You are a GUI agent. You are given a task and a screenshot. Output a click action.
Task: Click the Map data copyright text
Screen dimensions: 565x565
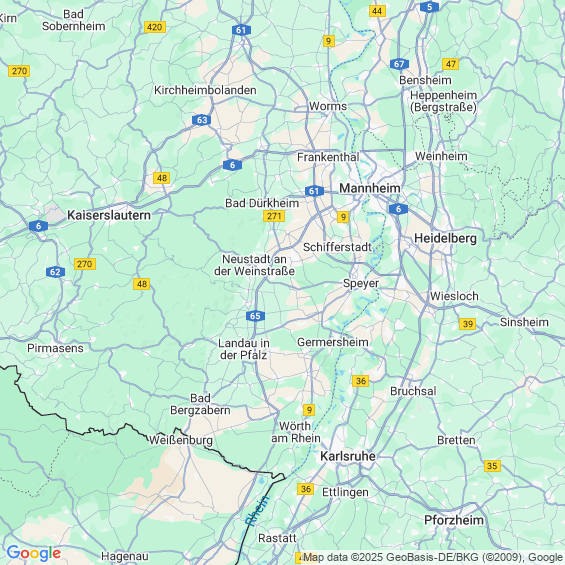433,557
